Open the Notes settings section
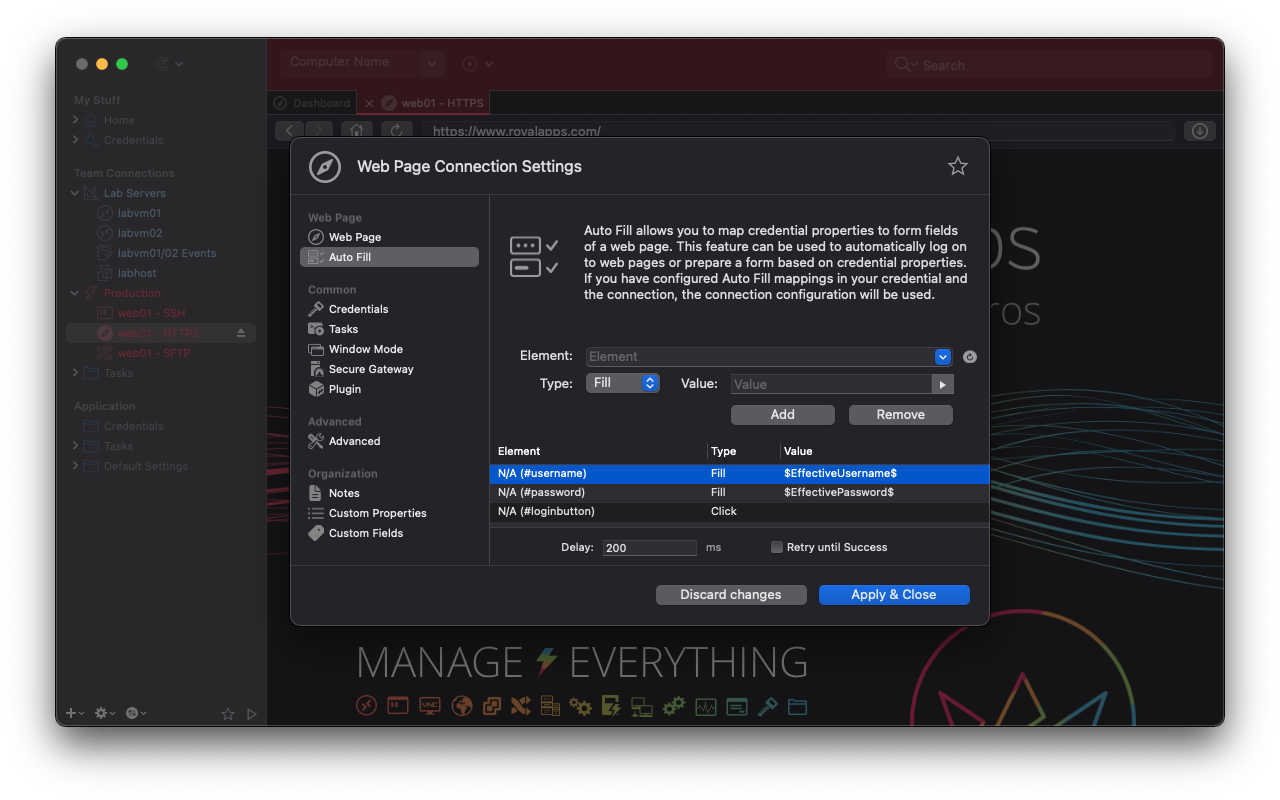This screenshot has height=800, width=1280. tap(344, 493)
